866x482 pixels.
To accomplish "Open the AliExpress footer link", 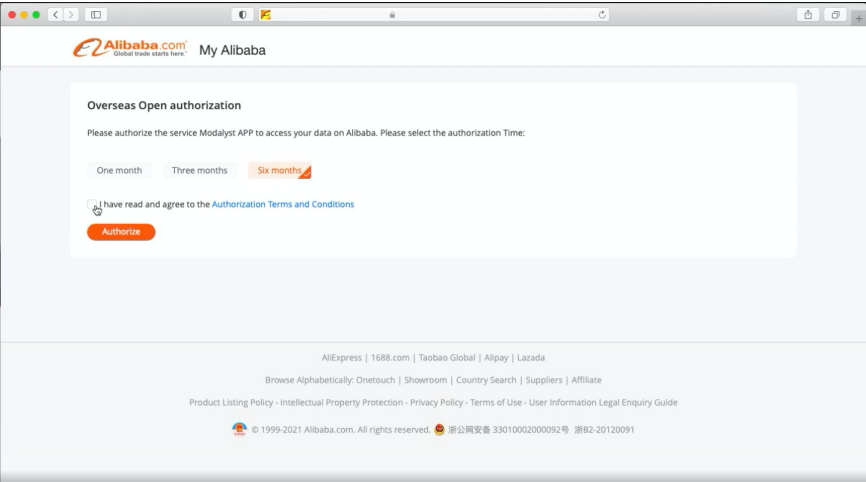I will tap(342, 358).
